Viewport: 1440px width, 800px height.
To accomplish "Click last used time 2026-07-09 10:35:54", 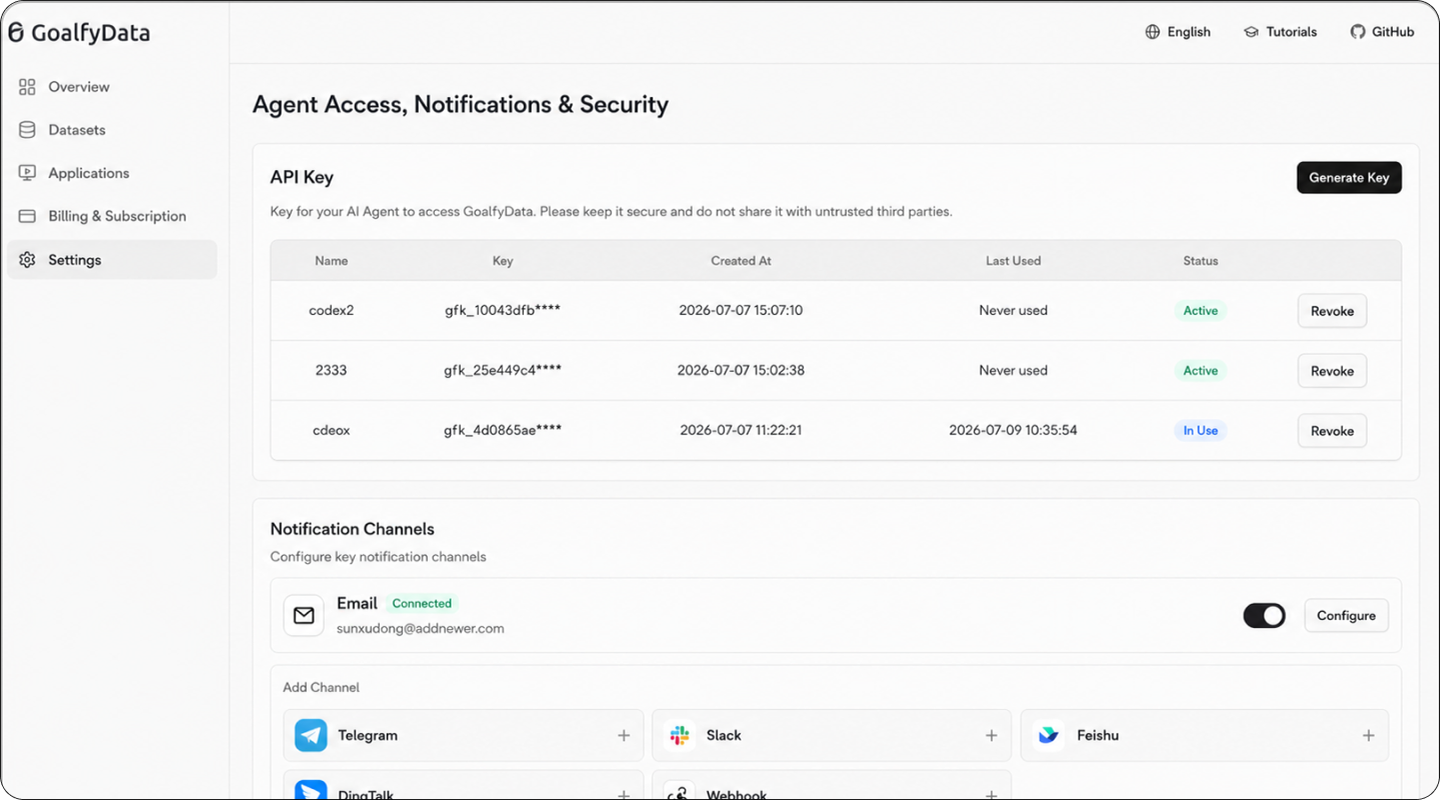I will (1013, 430).
